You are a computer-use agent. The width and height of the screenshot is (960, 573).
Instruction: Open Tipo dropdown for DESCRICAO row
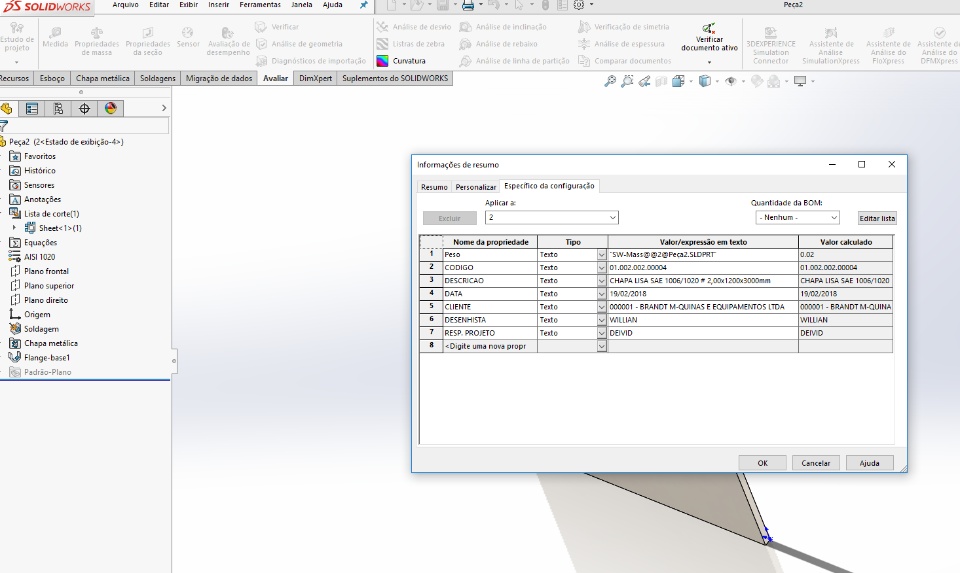click(601, 281)
